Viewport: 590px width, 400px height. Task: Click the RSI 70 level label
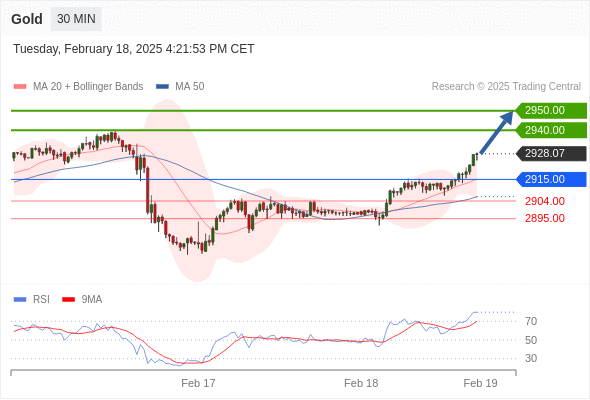point(531,321)
